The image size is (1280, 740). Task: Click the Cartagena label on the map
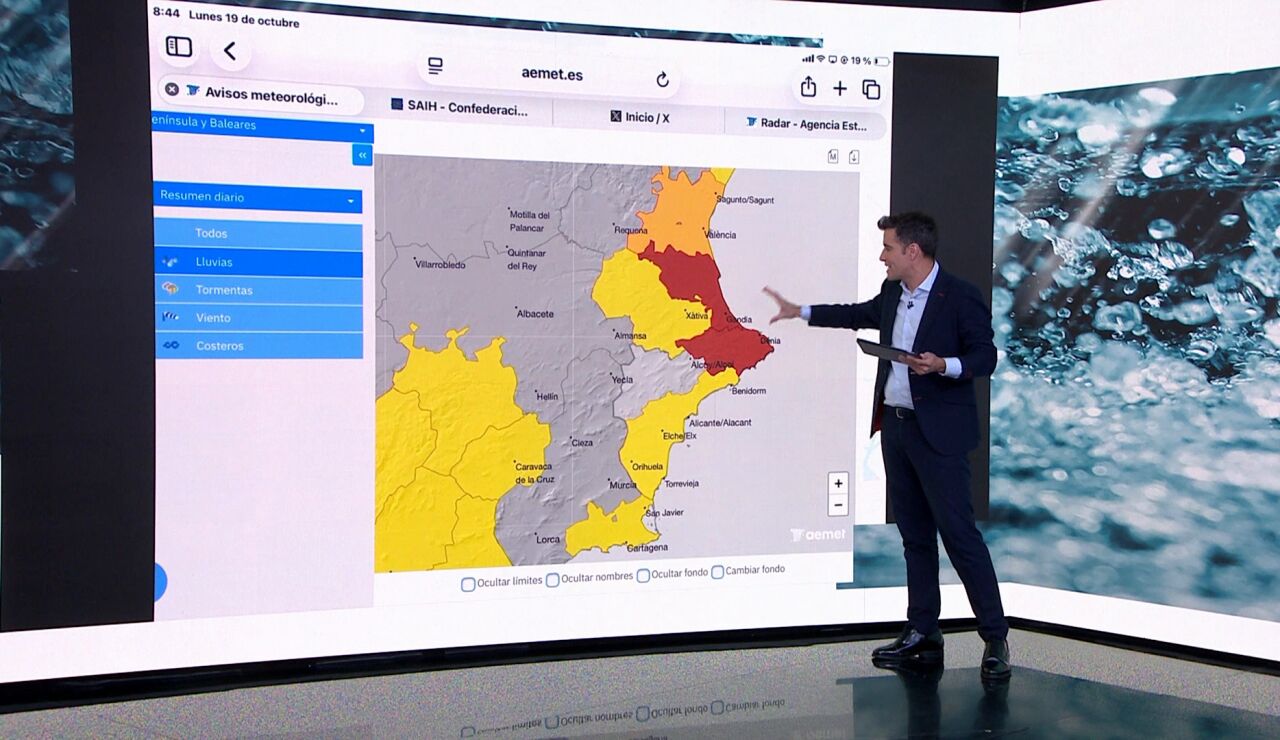pos(646,547)
